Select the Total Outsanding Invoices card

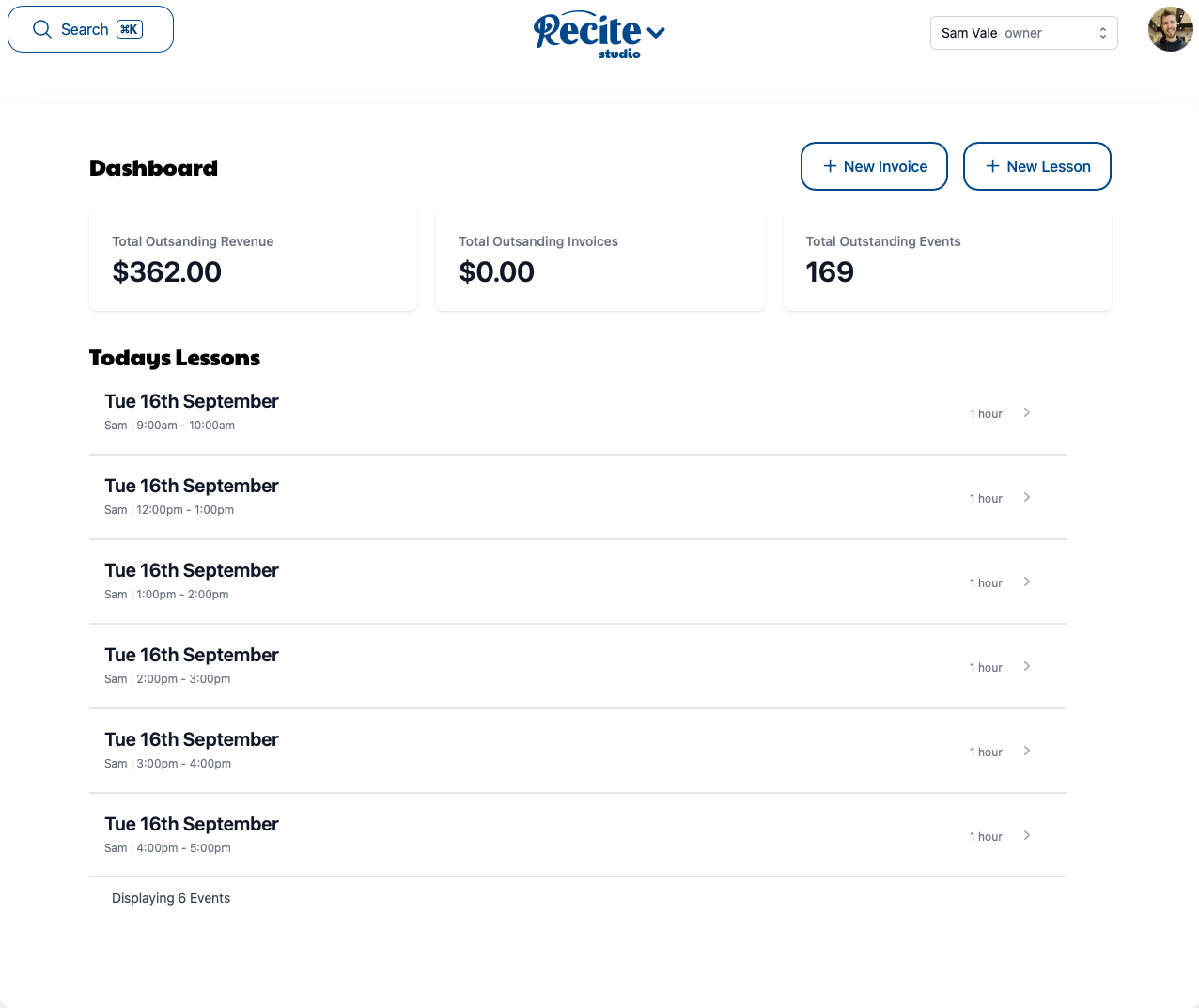(599, 260)
